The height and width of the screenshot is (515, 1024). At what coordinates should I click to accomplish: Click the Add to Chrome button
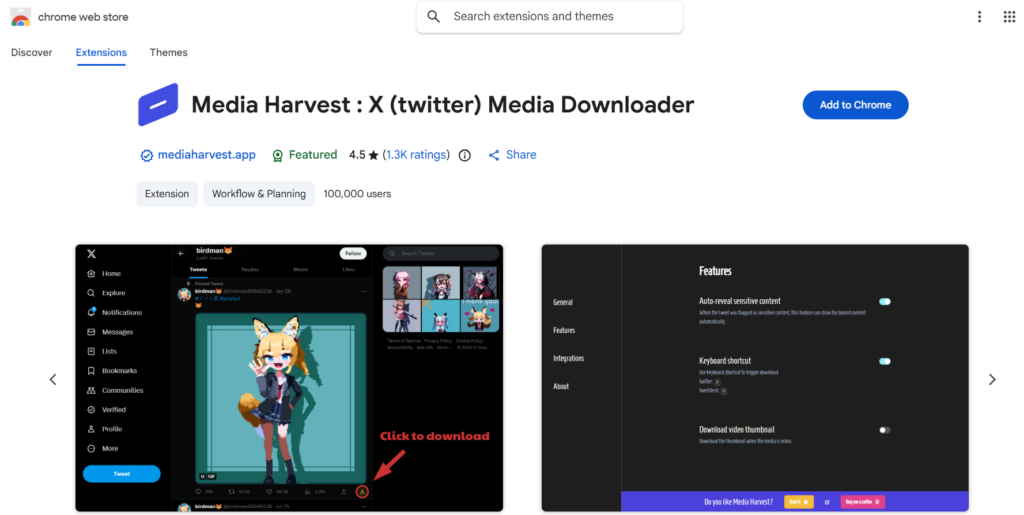(x=856, y=105)
